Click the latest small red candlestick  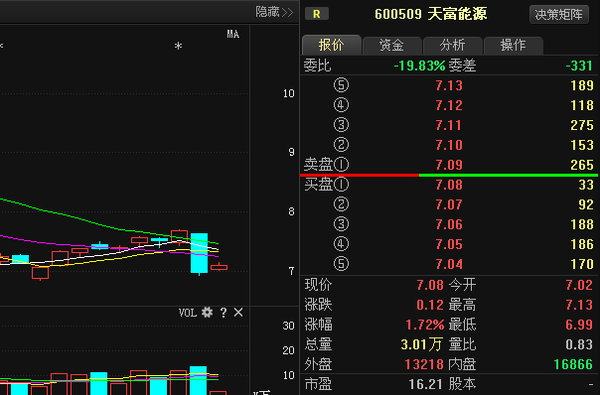point(219,267)
